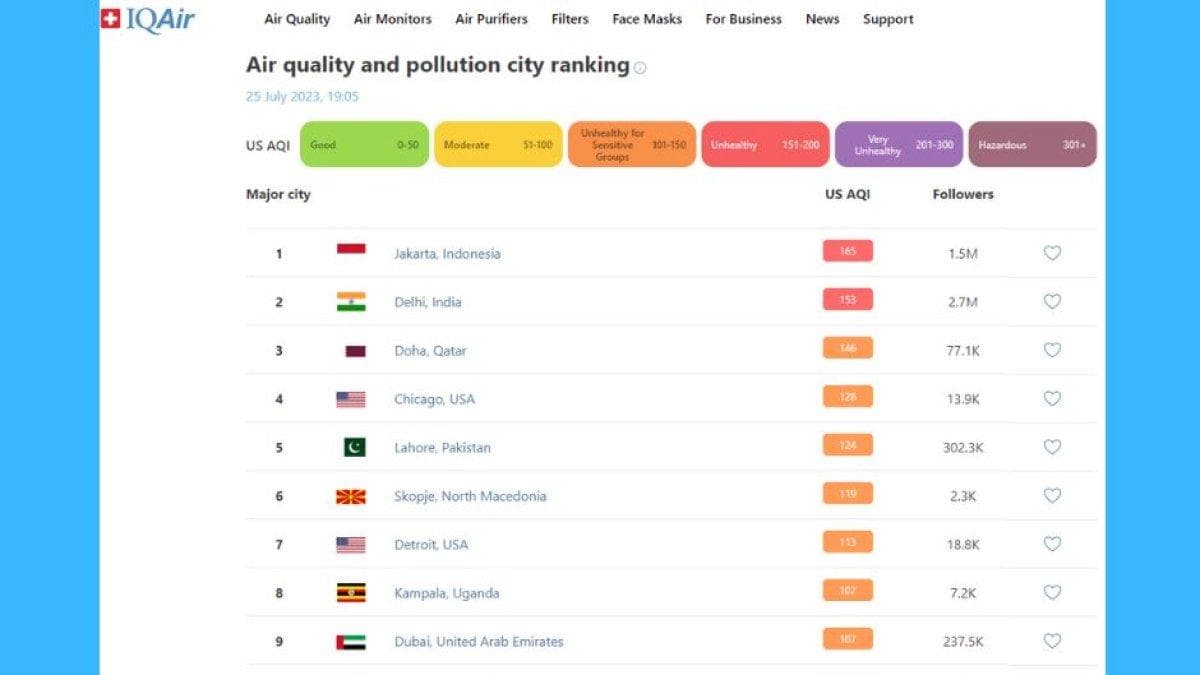The height and width of the screenshot is (675, 1200).
Task: Click the Pakistan flag icon
Action: click(x=355, y=447)
